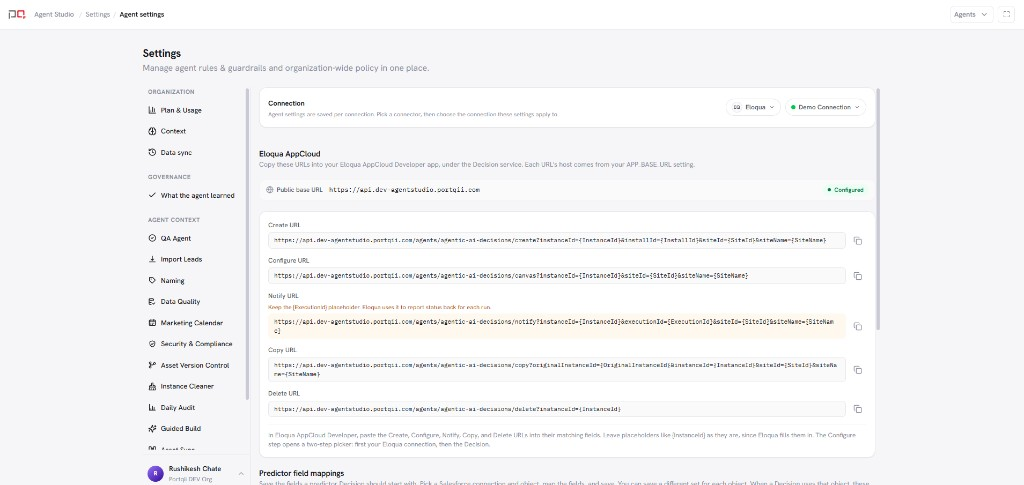Open the Plan & Usage menu item
The width and height of the screenshot is (1024, 485).
click(181, 110)
